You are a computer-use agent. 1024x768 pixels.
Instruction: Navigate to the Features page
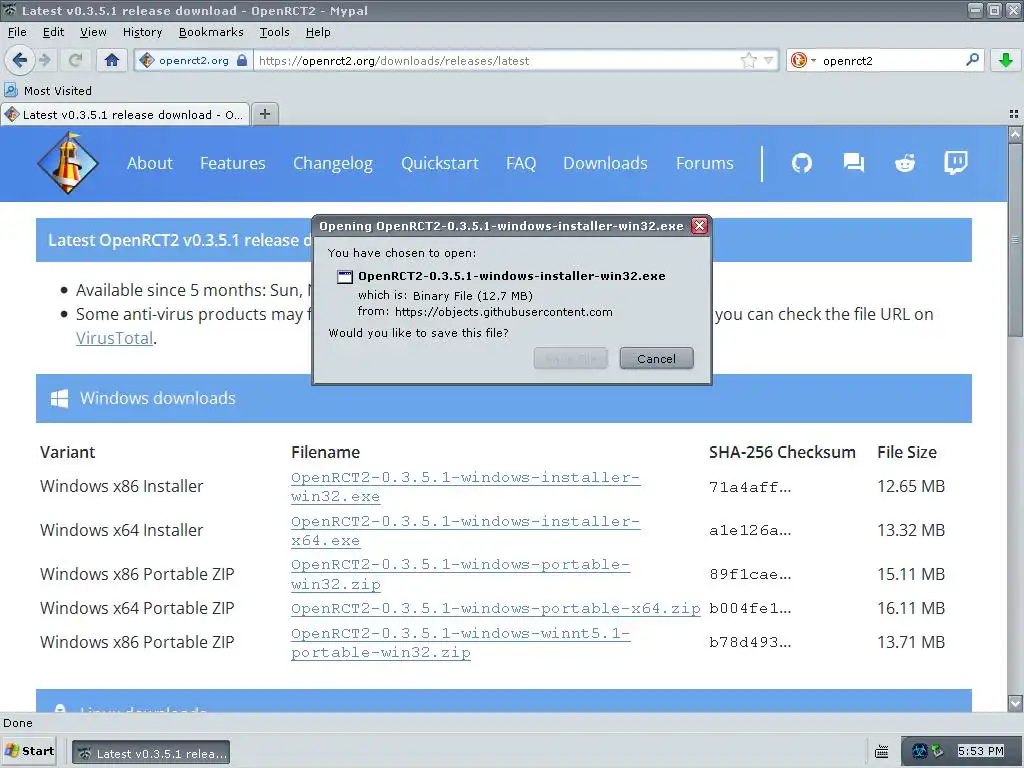pos(232,163)
